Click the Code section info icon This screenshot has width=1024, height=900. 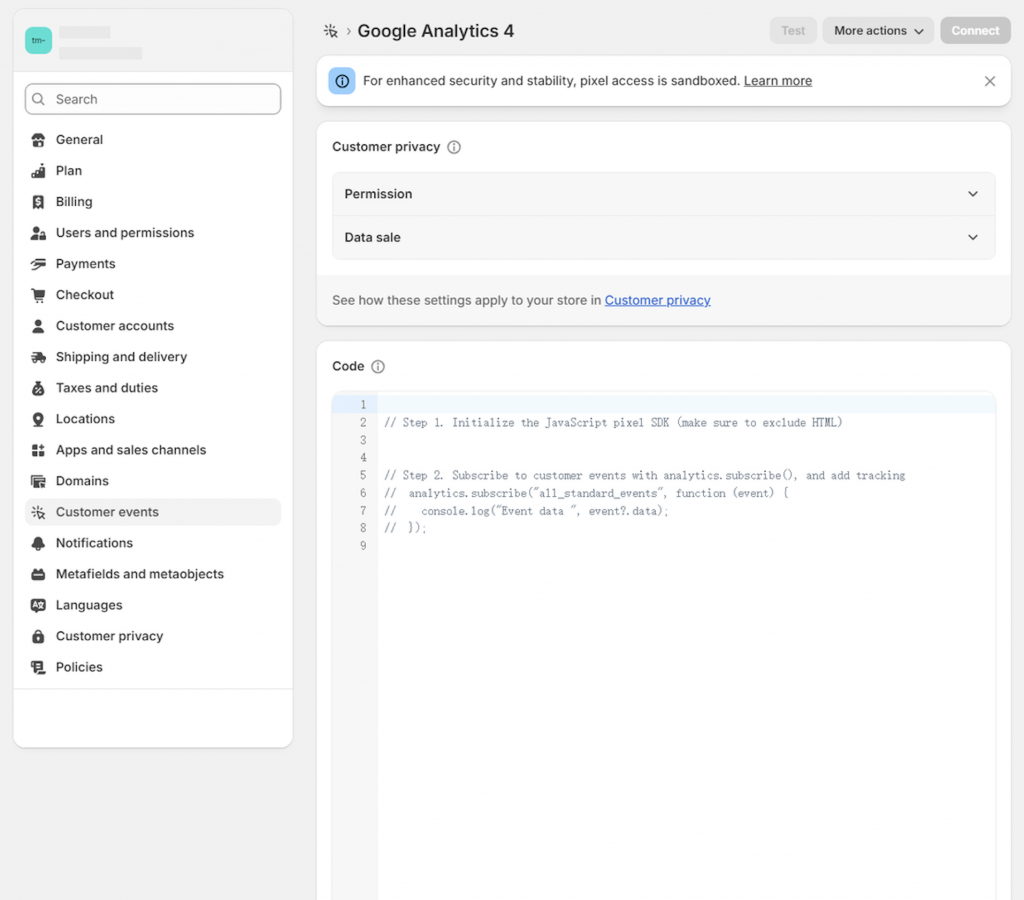tap(378, 366)
